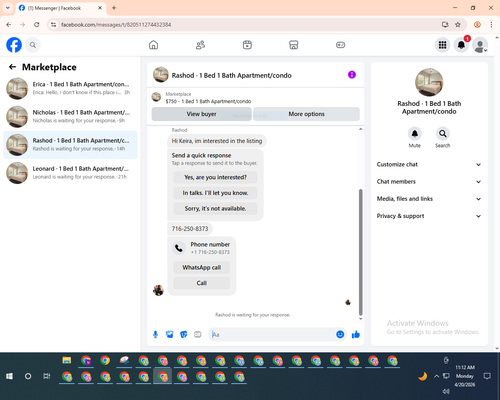The height and width of the screenshot is (400, 500).
Task: Open Erica's apartment conversation
Action: click(70, 88)
